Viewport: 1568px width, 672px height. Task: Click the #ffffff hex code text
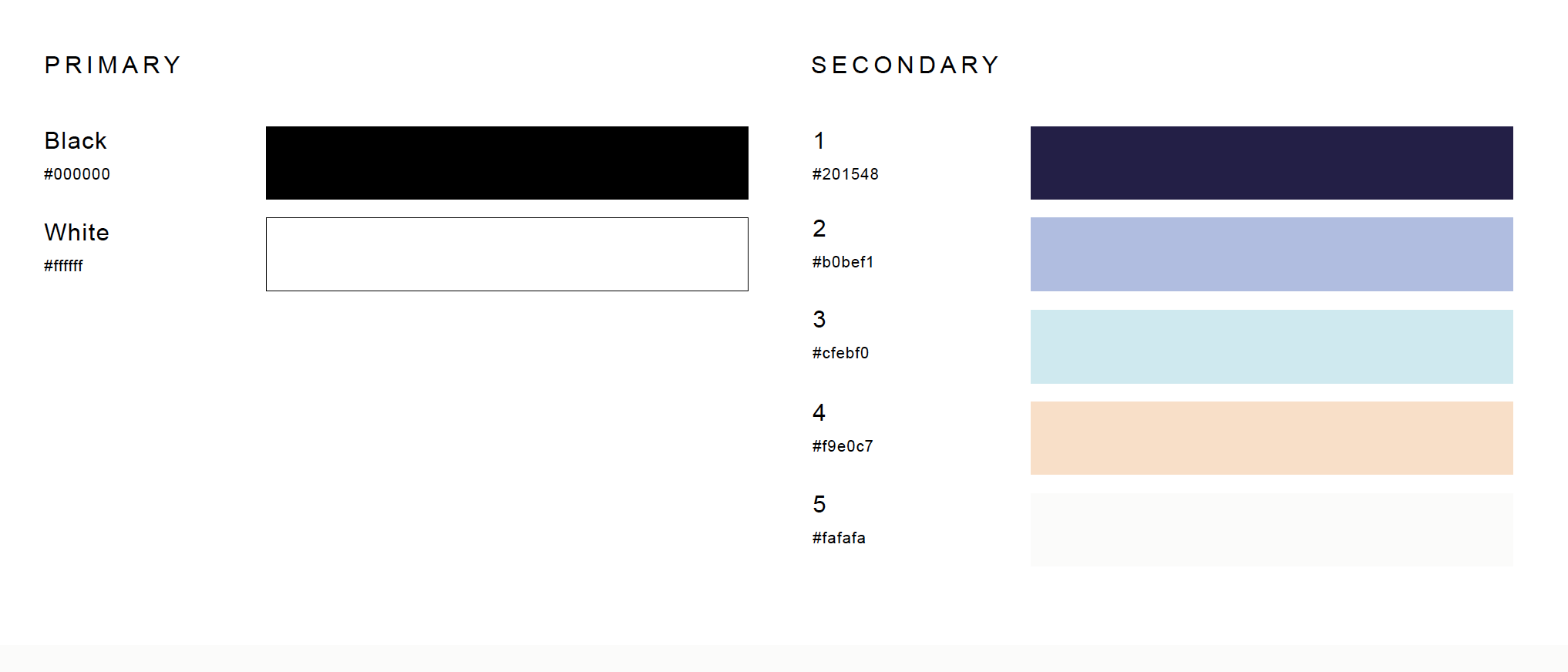[63, 266]
